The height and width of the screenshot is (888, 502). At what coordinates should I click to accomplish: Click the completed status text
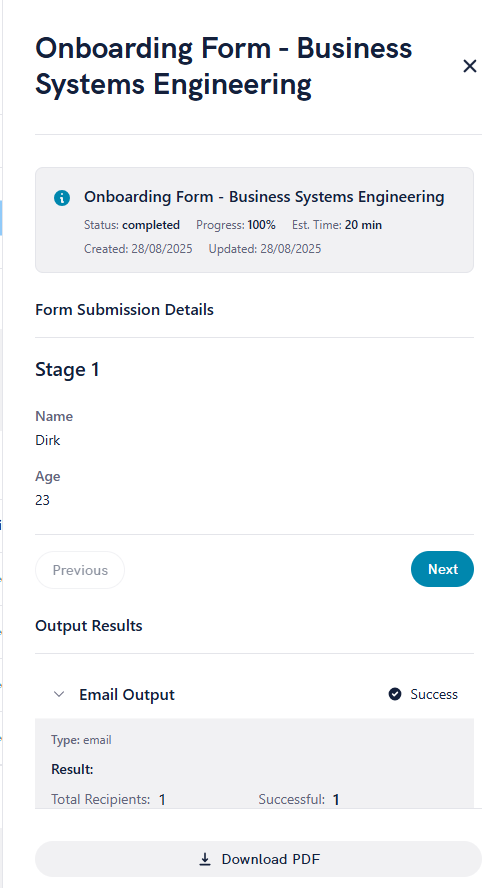coord(151,225)
